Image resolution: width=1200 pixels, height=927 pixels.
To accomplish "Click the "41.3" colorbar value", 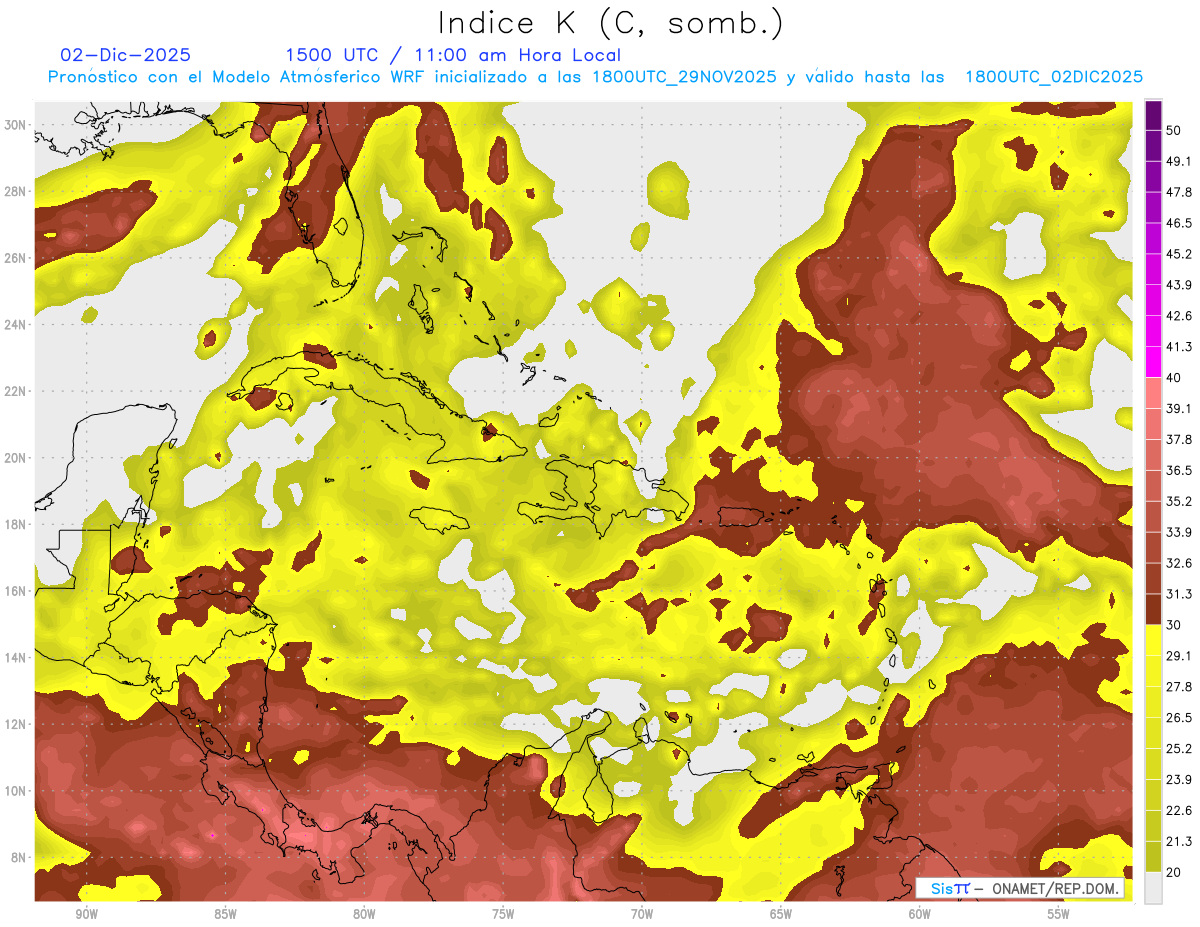I will tap(1178, 347).
